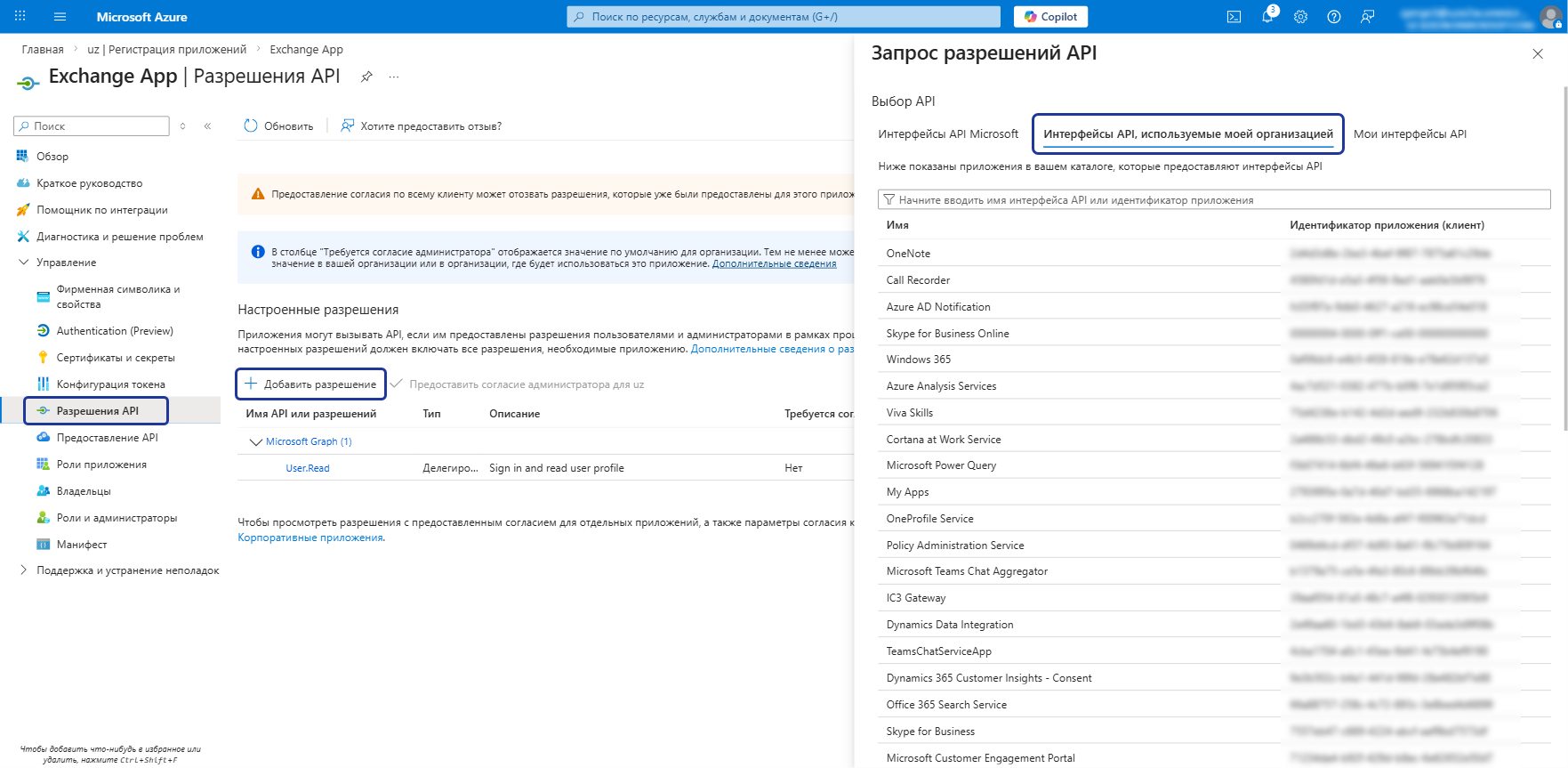Collapse the Управление section
Viewport: 1568px width, 768px height.
point(24,263)
